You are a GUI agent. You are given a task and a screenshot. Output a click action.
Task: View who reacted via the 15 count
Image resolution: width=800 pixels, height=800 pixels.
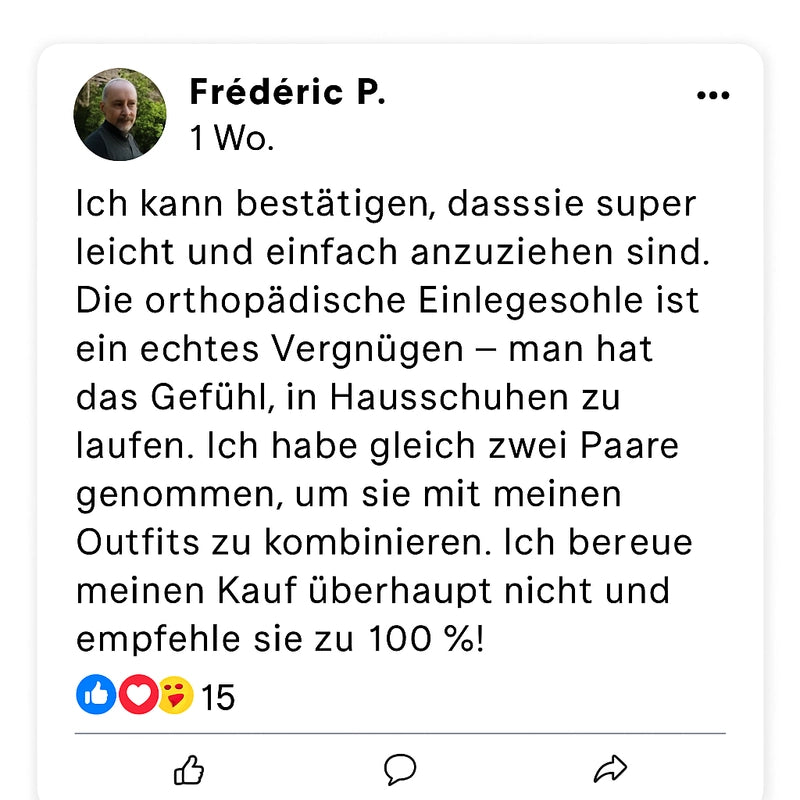pos(218,697)
